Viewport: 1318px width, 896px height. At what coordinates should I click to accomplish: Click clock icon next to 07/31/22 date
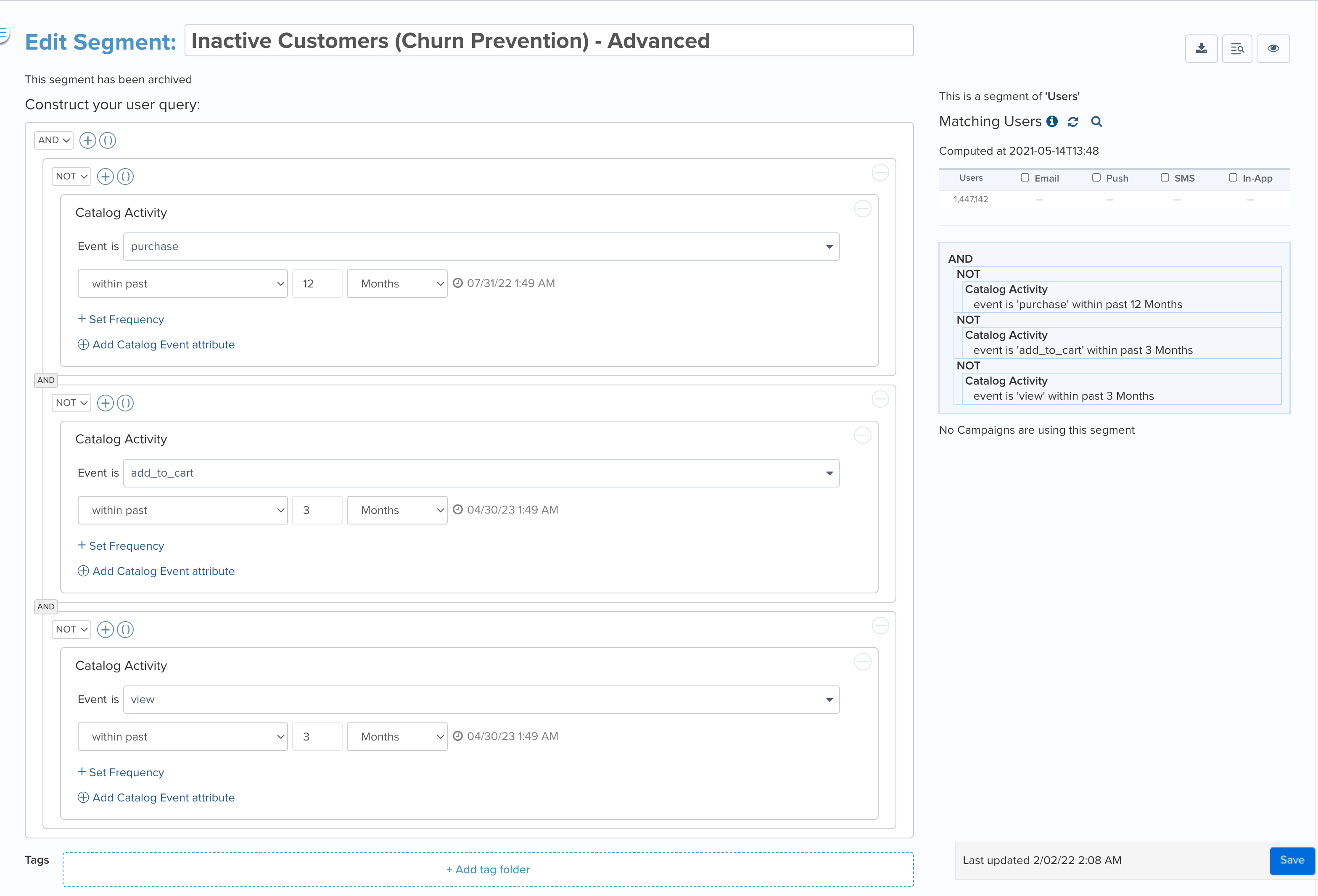[458, 283]
